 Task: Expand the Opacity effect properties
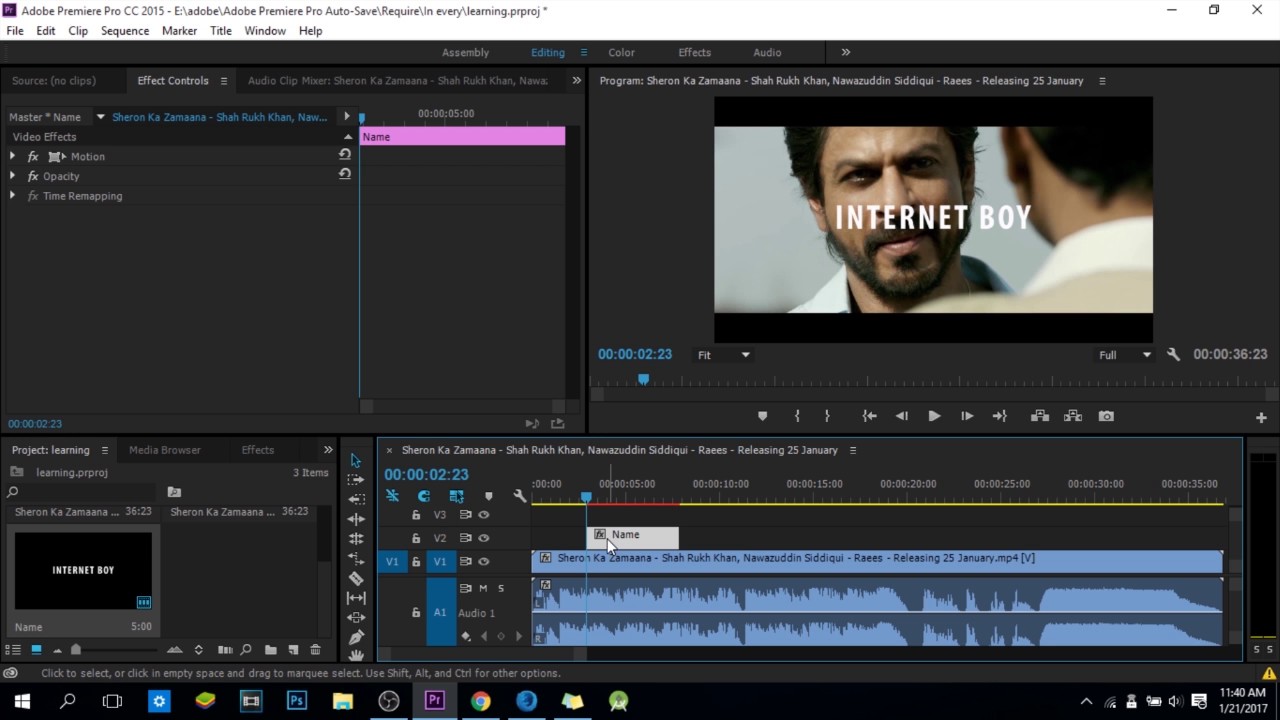(12, 176)
